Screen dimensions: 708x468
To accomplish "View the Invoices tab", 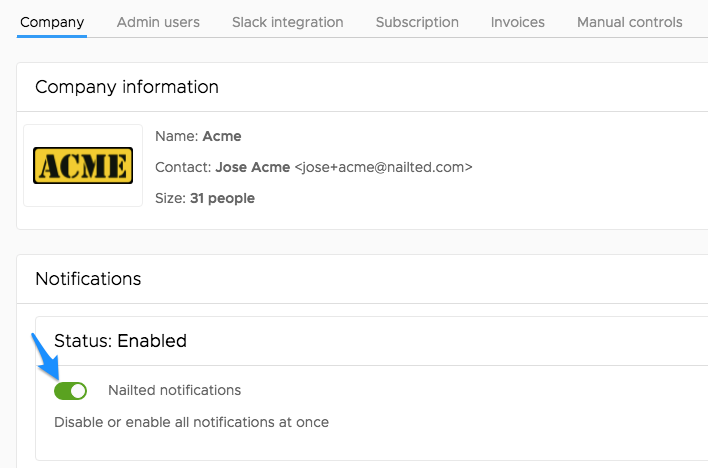I will [517, 22].
